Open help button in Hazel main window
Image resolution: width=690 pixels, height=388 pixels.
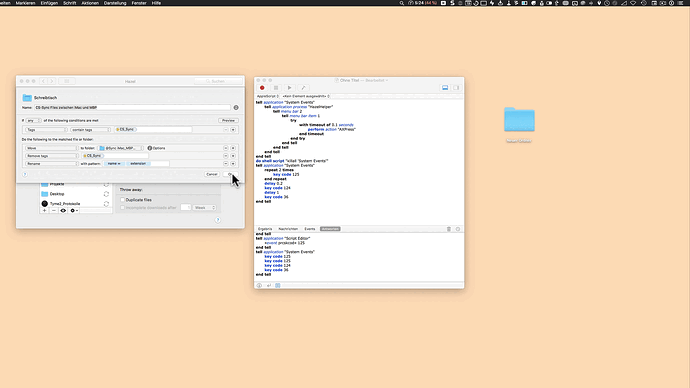(218, 220)
